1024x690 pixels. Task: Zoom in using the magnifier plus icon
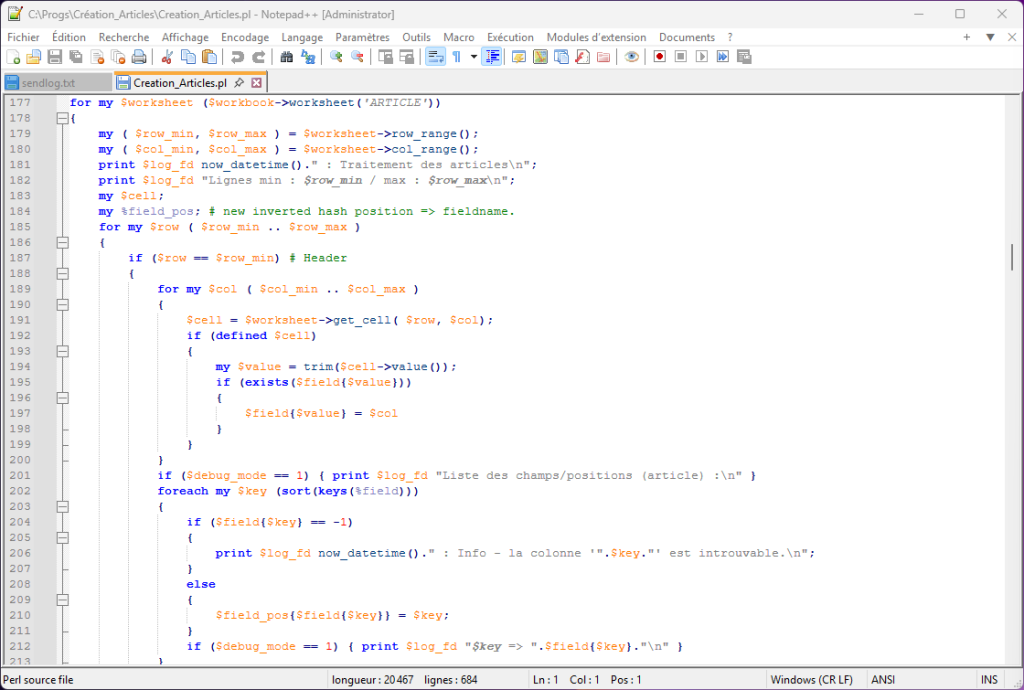(x=336, y=57)
